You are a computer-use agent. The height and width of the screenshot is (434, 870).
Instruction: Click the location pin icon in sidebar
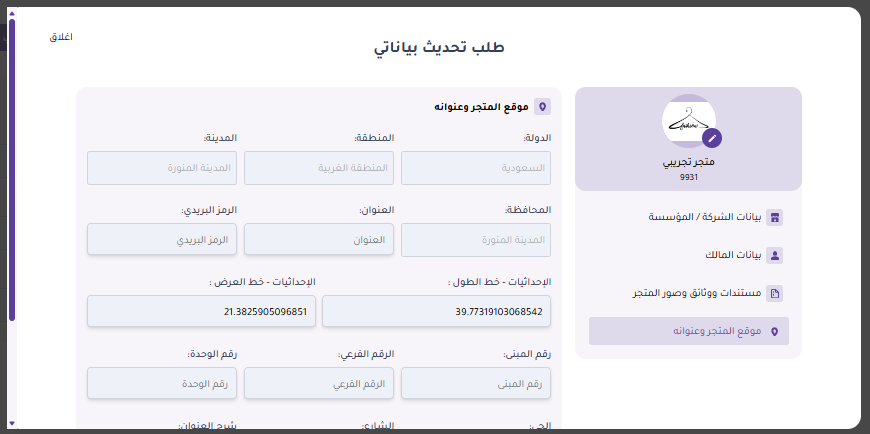click(774, 331)
